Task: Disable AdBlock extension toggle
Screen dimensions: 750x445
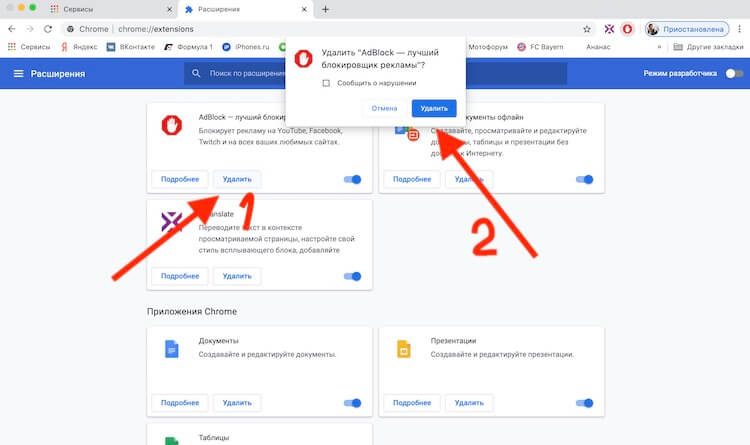Action: pyautogui.click(x=353, y=179)
